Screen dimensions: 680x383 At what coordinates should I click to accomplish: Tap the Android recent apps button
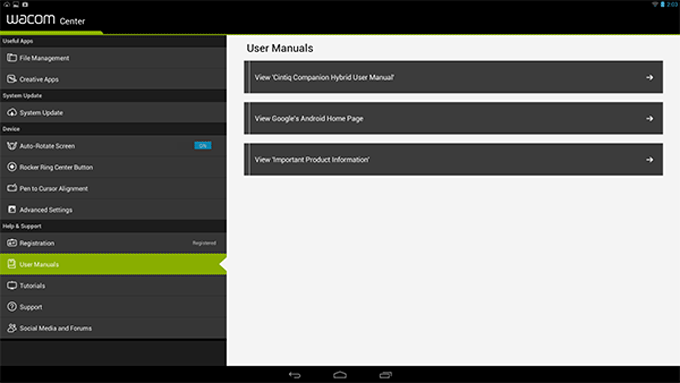386,375
